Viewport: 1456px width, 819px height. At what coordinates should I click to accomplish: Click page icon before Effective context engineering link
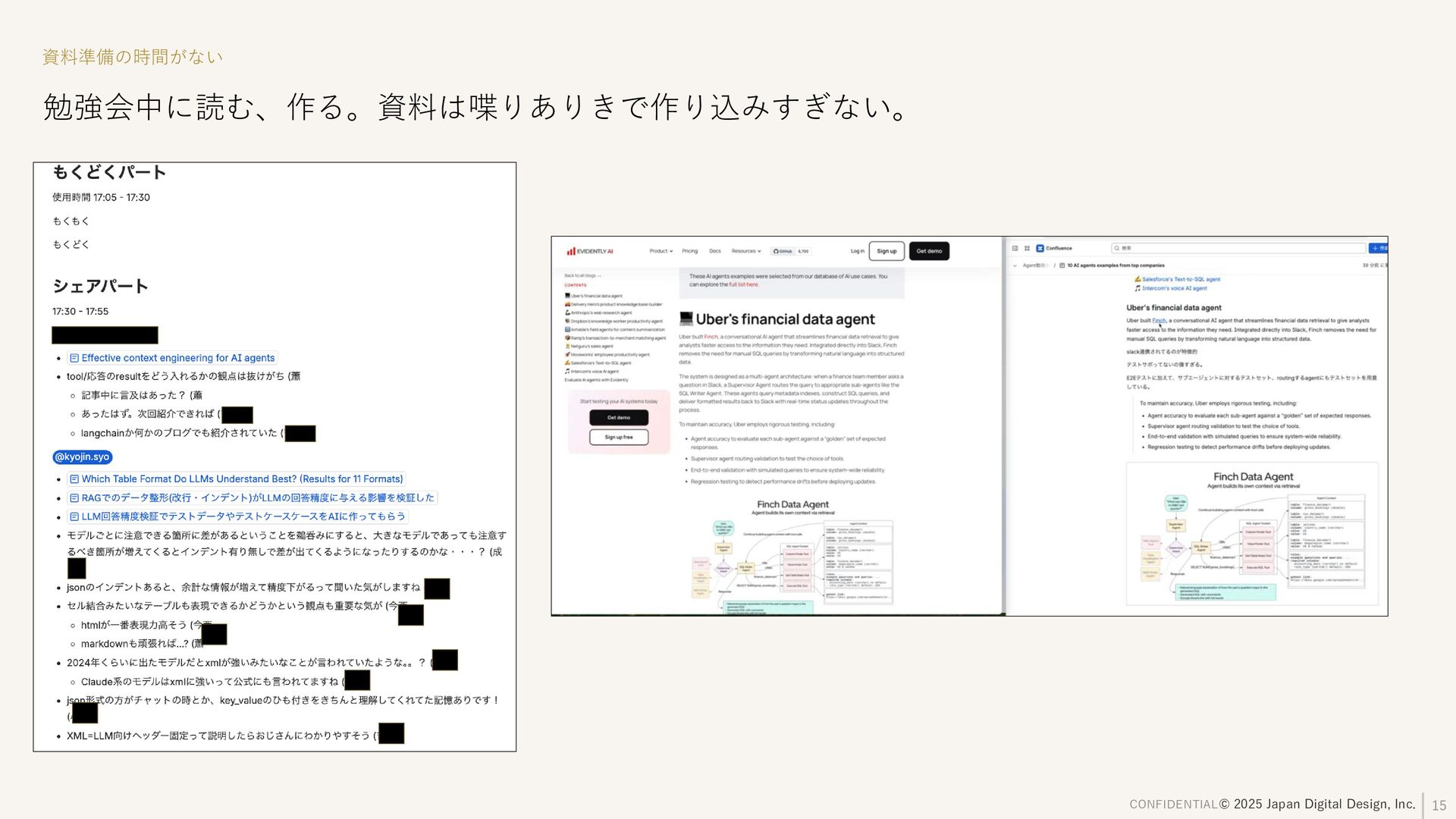74,358
